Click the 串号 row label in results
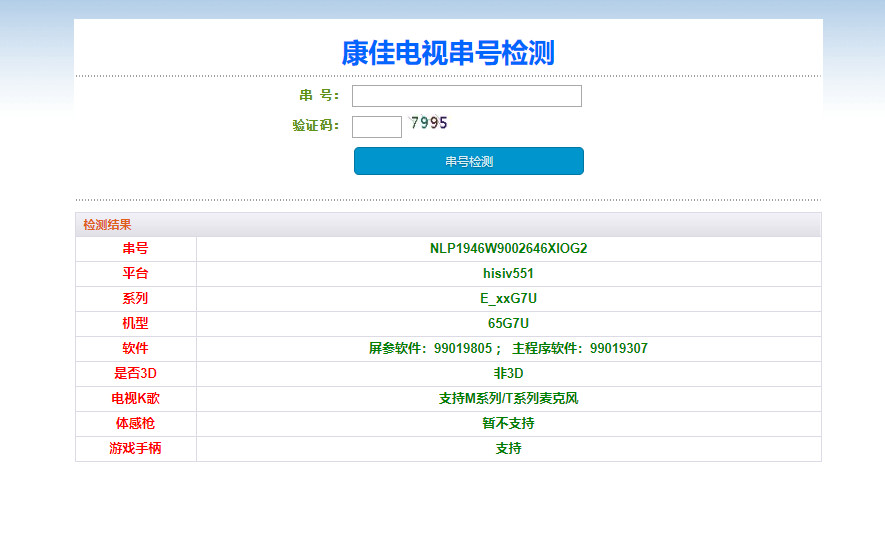Screen dimensions: 885x547 point(135,248)
